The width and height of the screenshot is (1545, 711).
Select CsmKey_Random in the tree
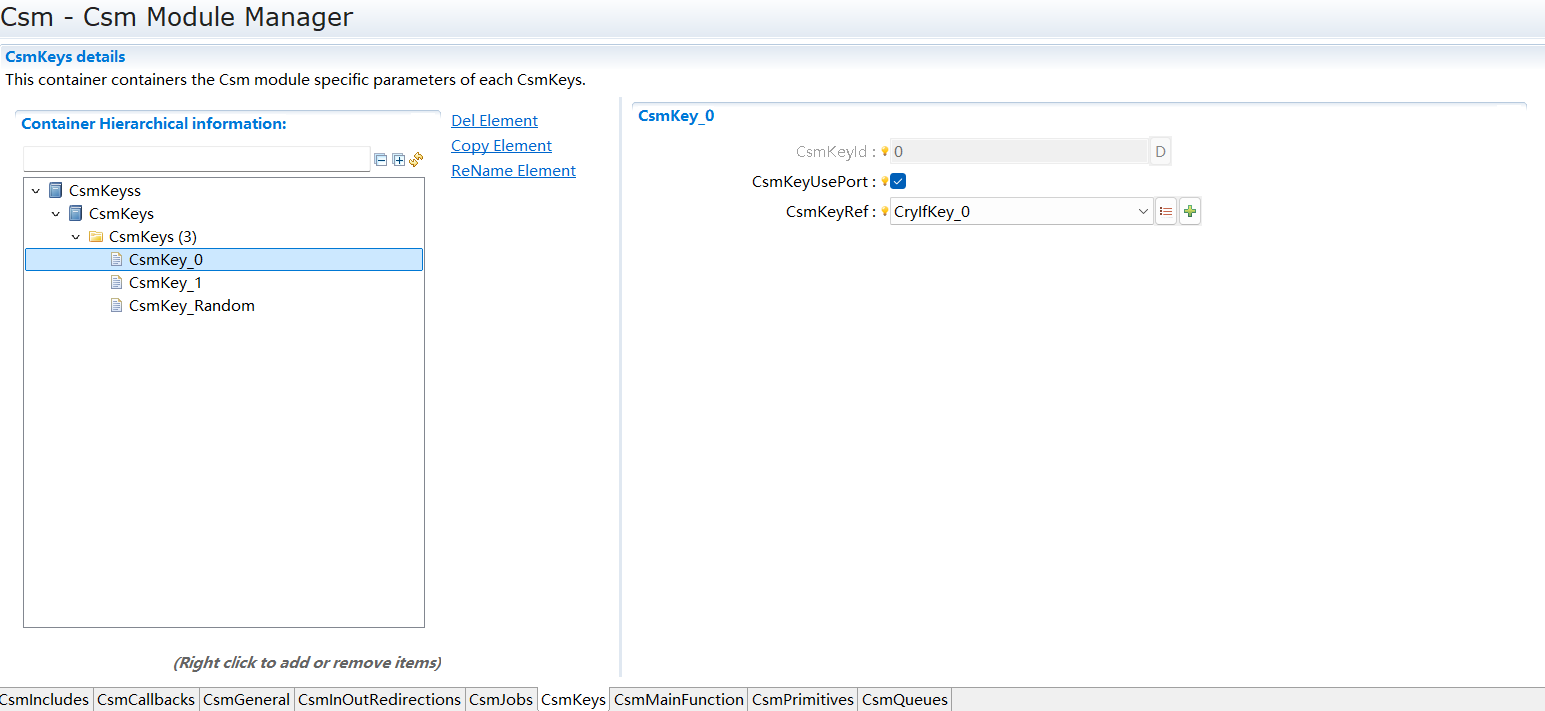tap(191, 306)
